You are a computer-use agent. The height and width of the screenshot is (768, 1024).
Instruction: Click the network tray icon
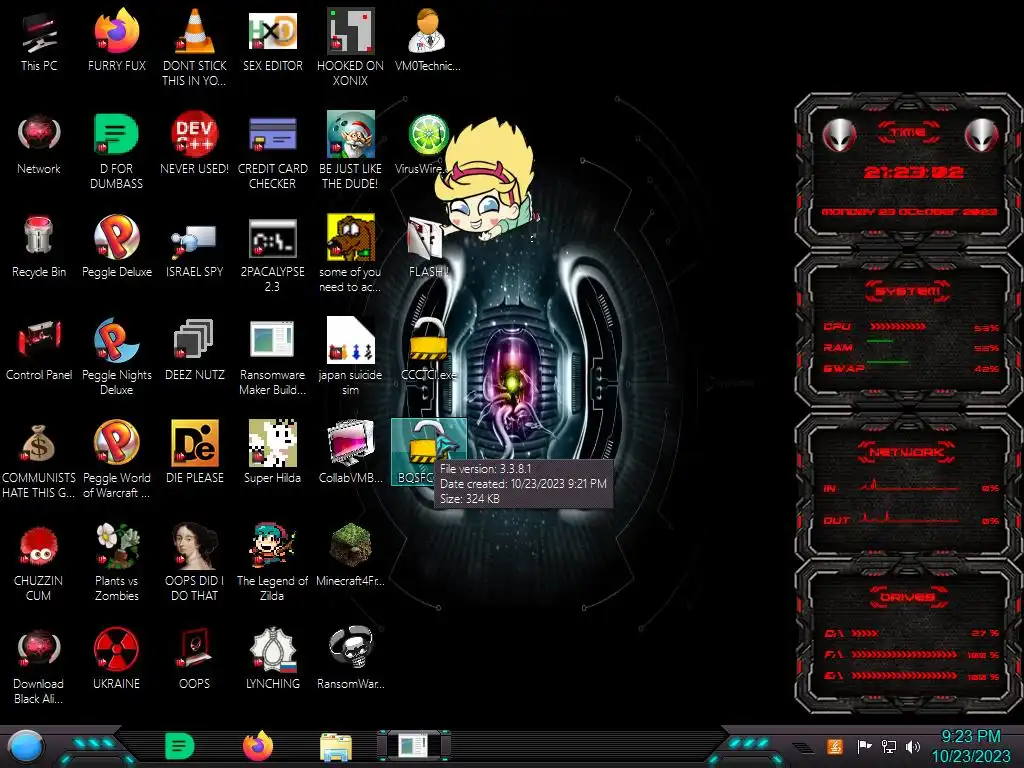889,746
